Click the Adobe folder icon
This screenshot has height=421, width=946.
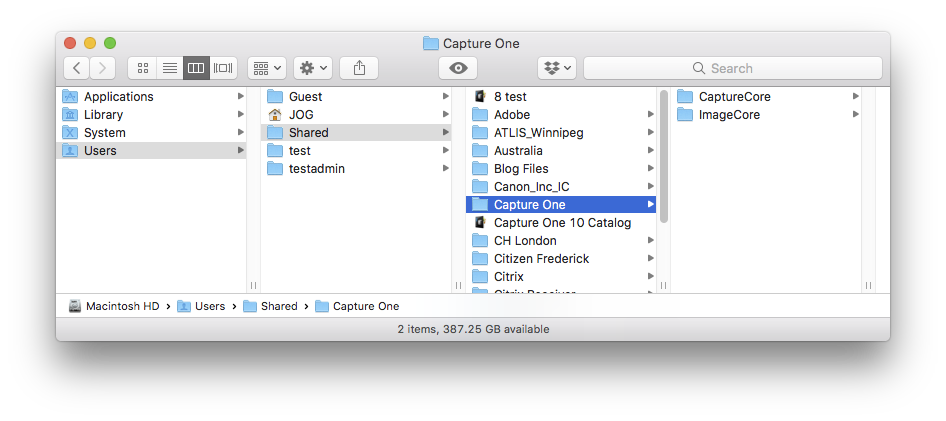[480, 115]
